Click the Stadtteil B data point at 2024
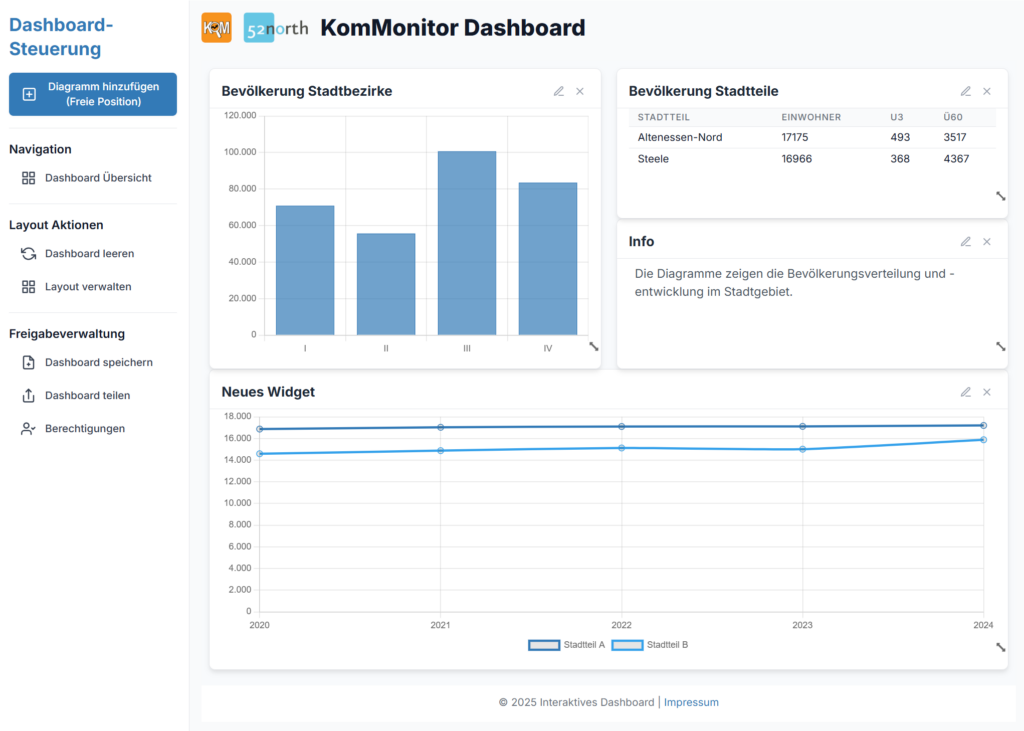 click(984, 440)
